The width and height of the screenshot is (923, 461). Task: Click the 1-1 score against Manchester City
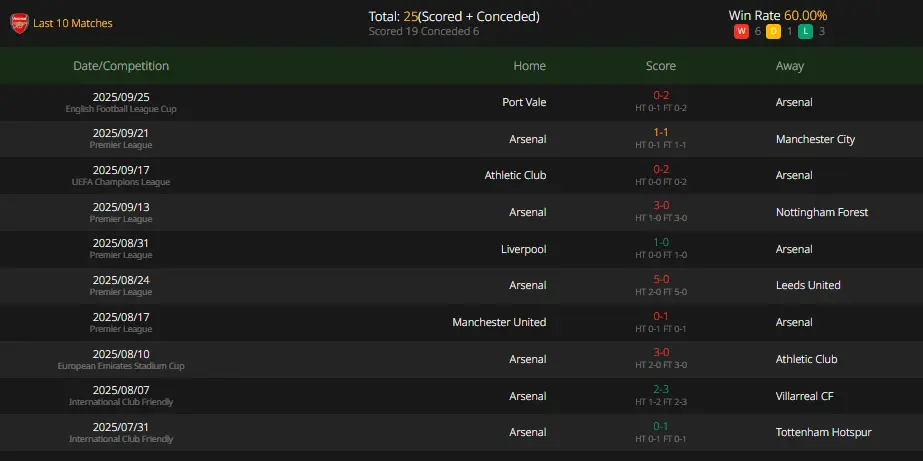[x=660, y=132]
